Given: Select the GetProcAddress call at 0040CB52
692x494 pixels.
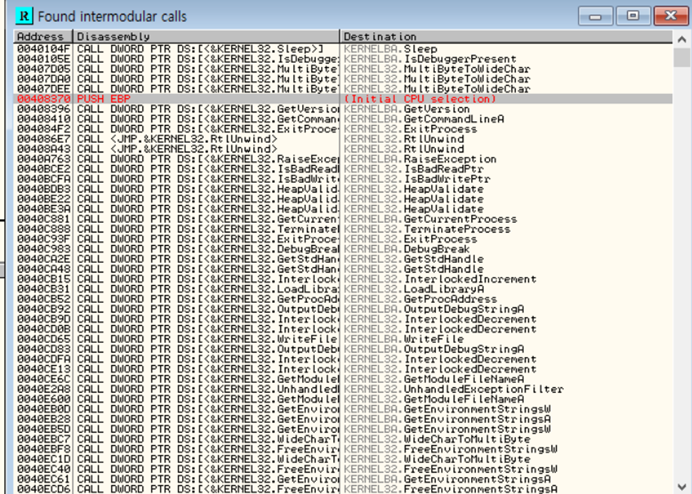Looking at the screenshot, I should coord(343,299).
